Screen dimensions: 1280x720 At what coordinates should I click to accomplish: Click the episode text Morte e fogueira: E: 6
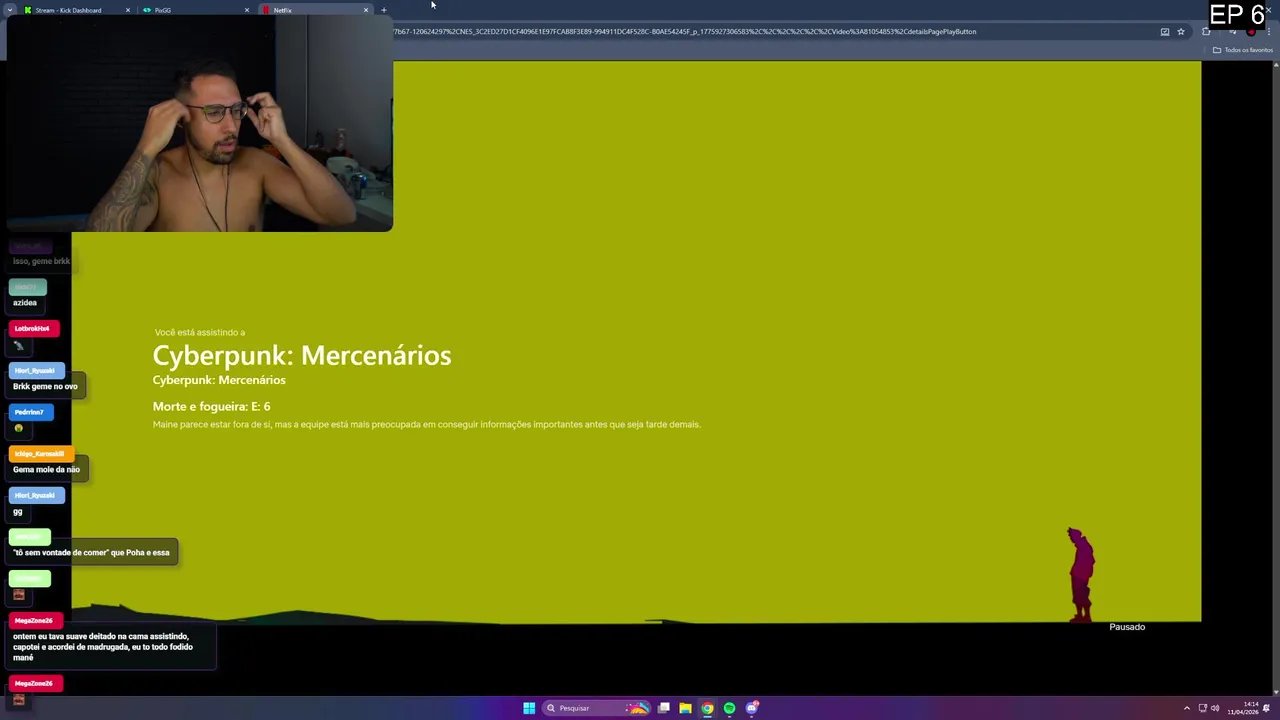tap(211, 407)
